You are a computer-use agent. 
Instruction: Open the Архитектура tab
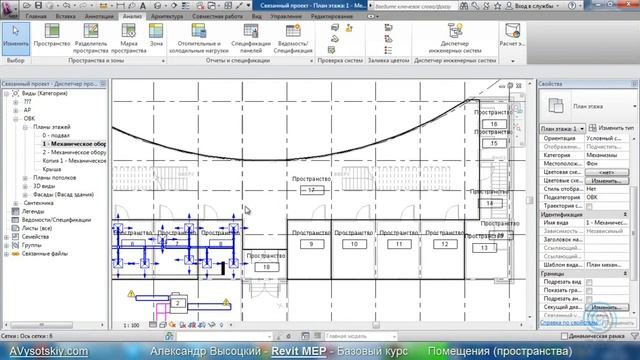[x=167, y=16]
